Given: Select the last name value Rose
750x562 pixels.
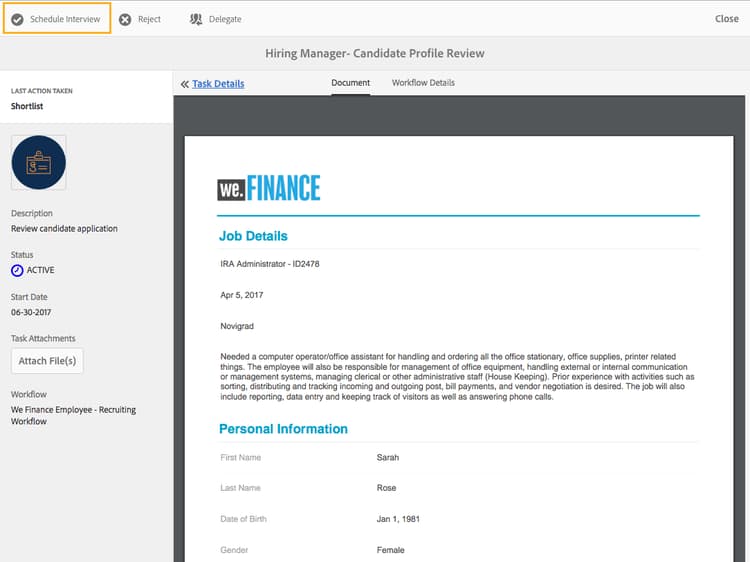Looking at the screenshot, I should [x=386, y=488].
